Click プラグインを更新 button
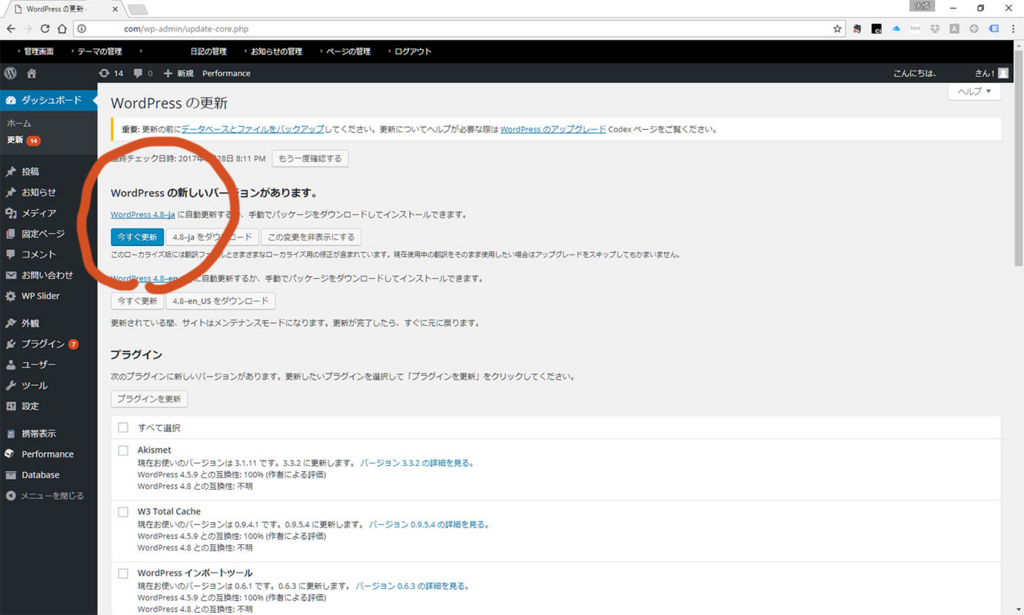The image size is (1024, 615). click(x=149, y=399)
